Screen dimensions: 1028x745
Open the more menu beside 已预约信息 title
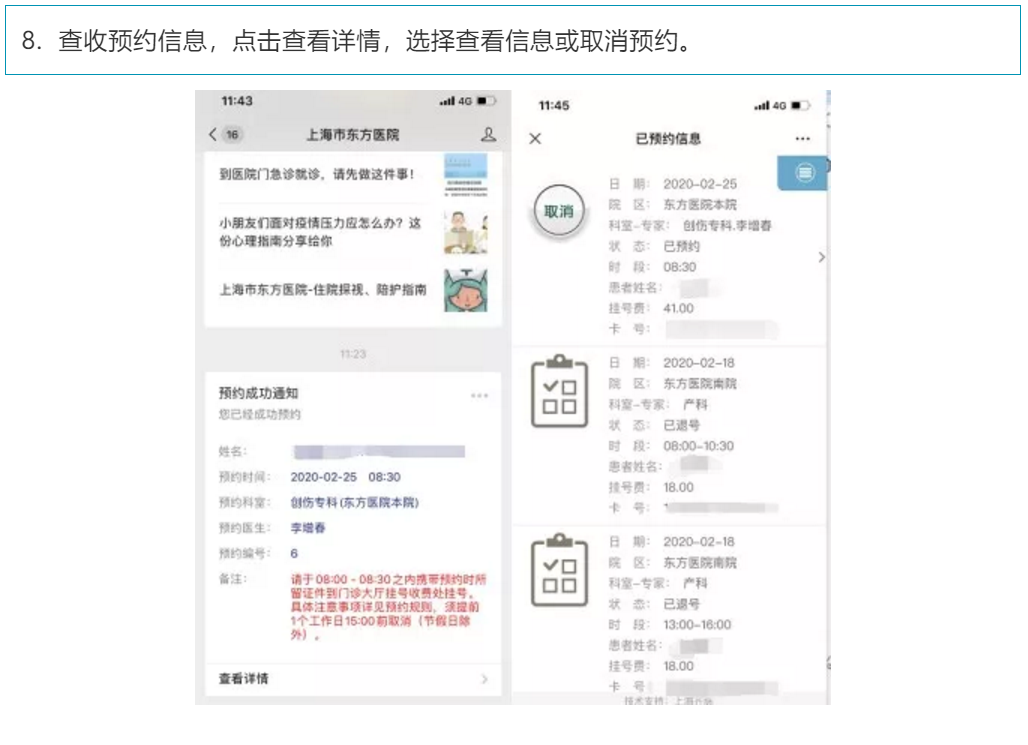point(802,138)
